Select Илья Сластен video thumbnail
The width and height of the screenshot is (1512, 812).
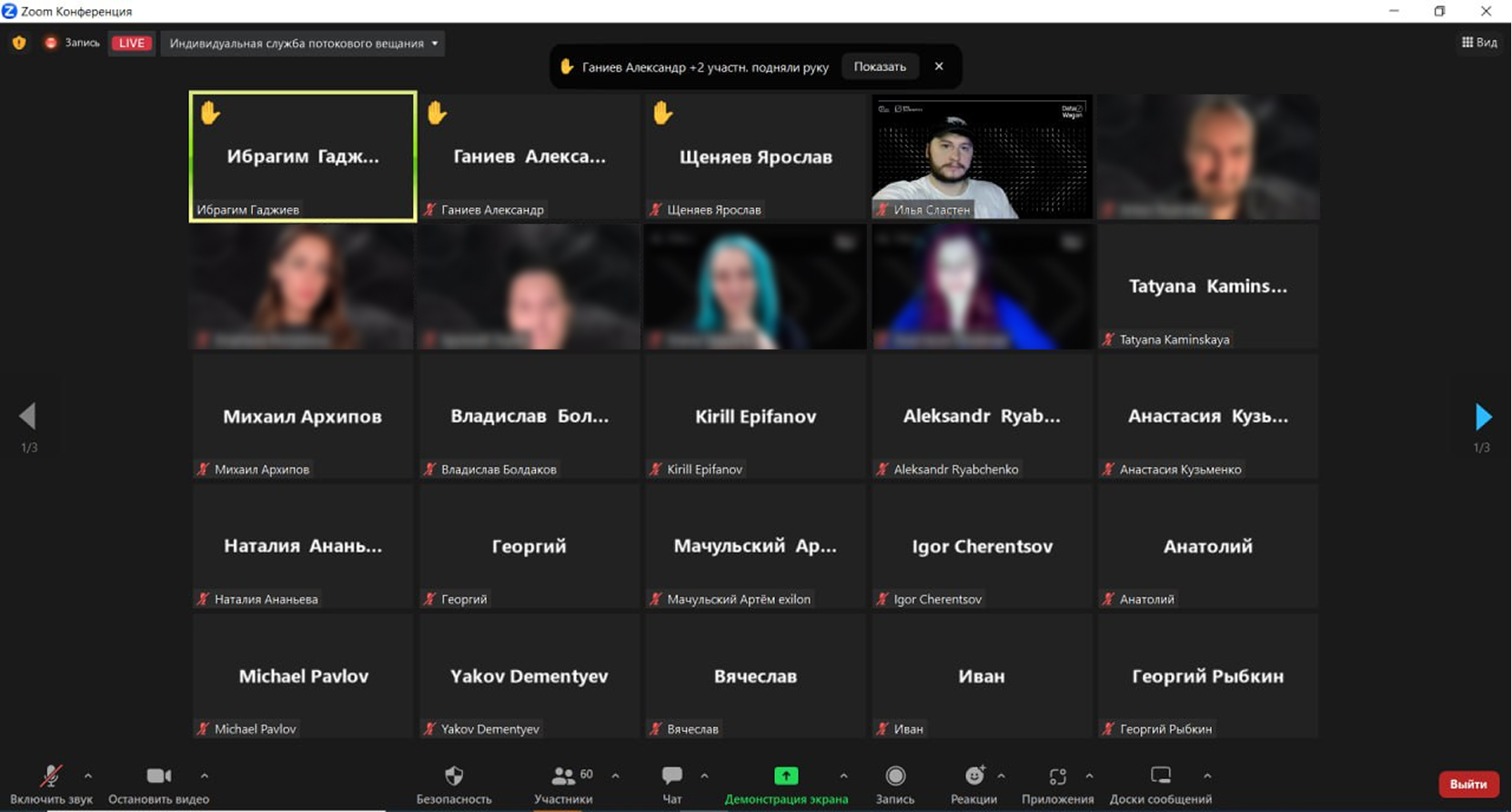(x=982, y=156)
